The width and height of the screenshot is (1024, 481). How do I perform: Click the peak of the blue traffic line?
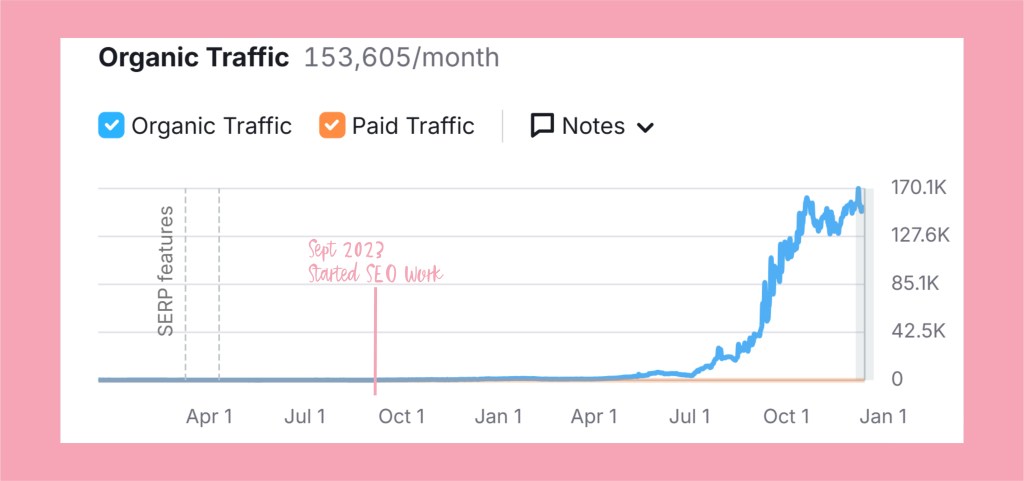click(x=858, y=189)
